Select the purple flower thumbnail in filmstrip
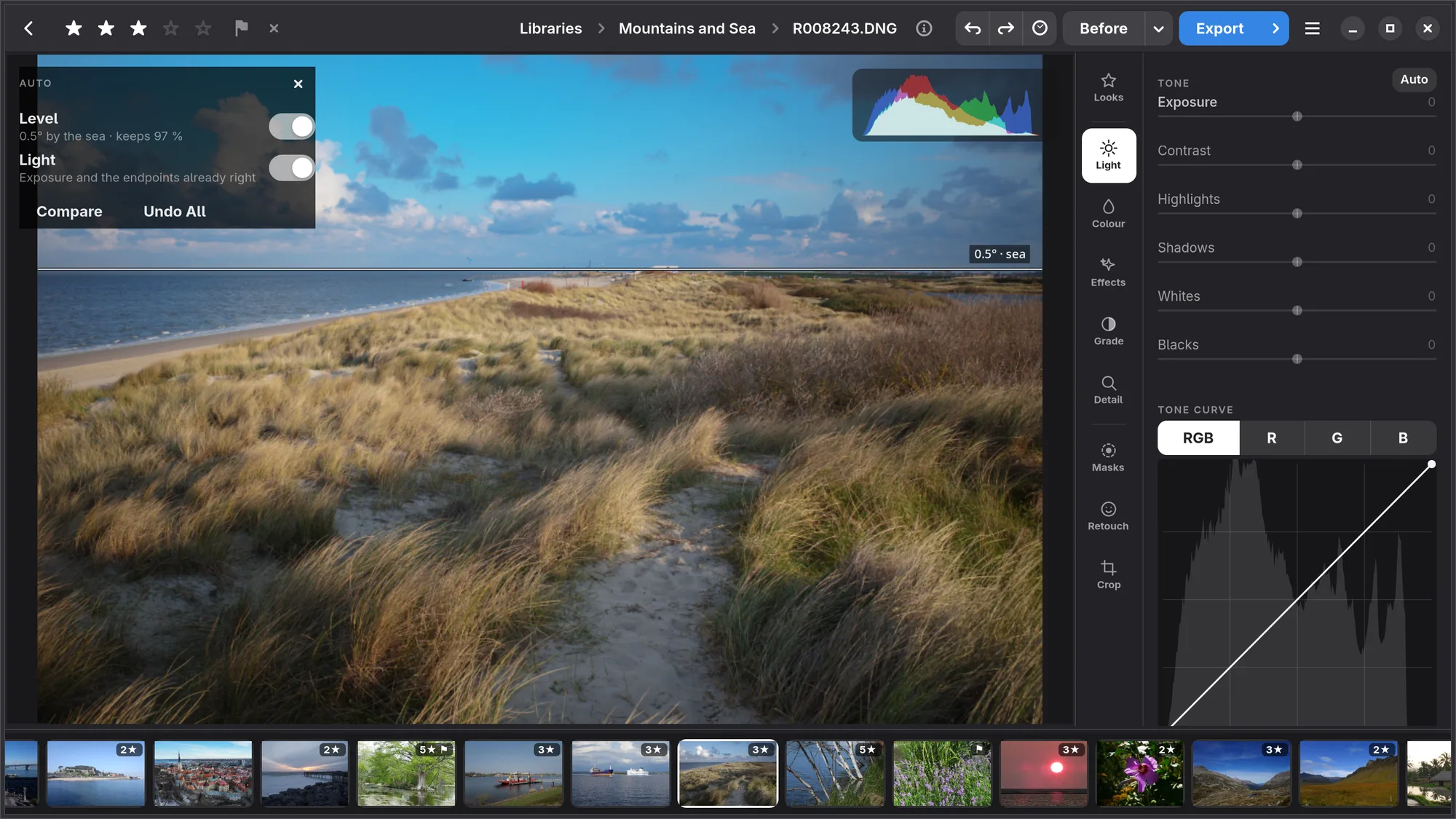 [1139, 773]
